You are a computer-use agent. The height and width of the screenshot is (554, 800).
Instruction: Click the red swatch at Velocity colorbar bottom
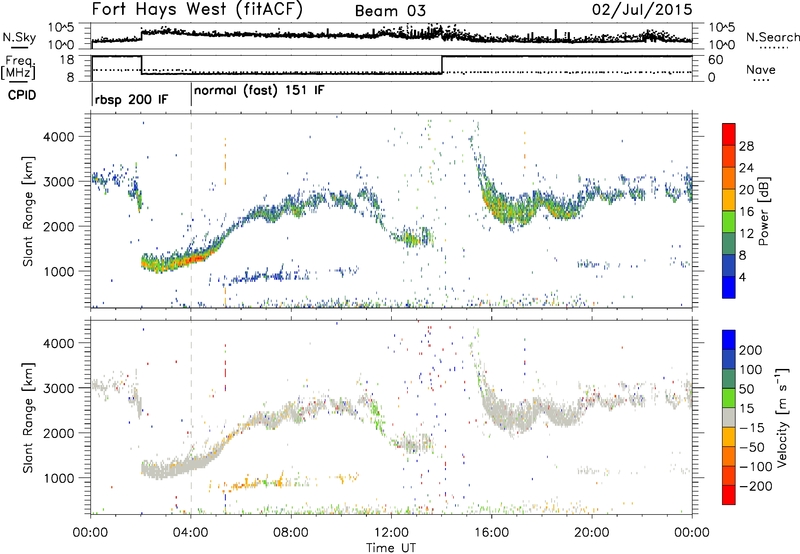coord(729,495)
